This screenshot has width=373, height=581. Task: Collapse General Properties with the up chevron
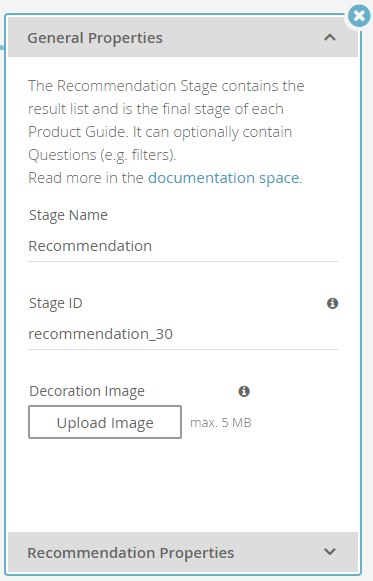(x=330, y=37)
